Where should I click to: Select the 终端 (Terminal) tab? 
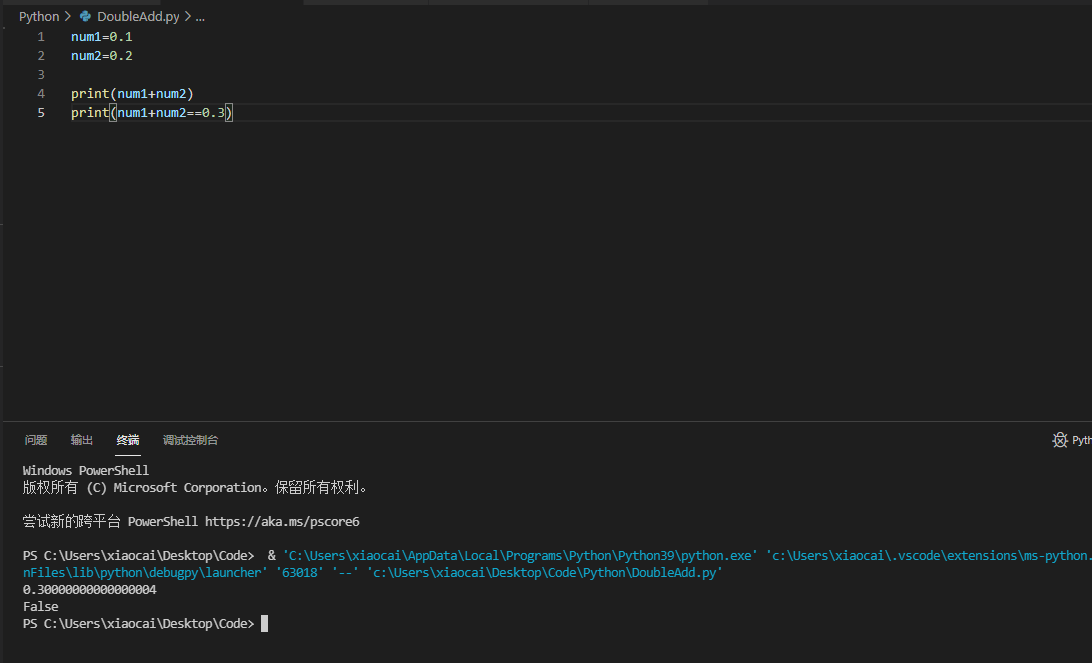pyautogui.click(x=128, y=440)
